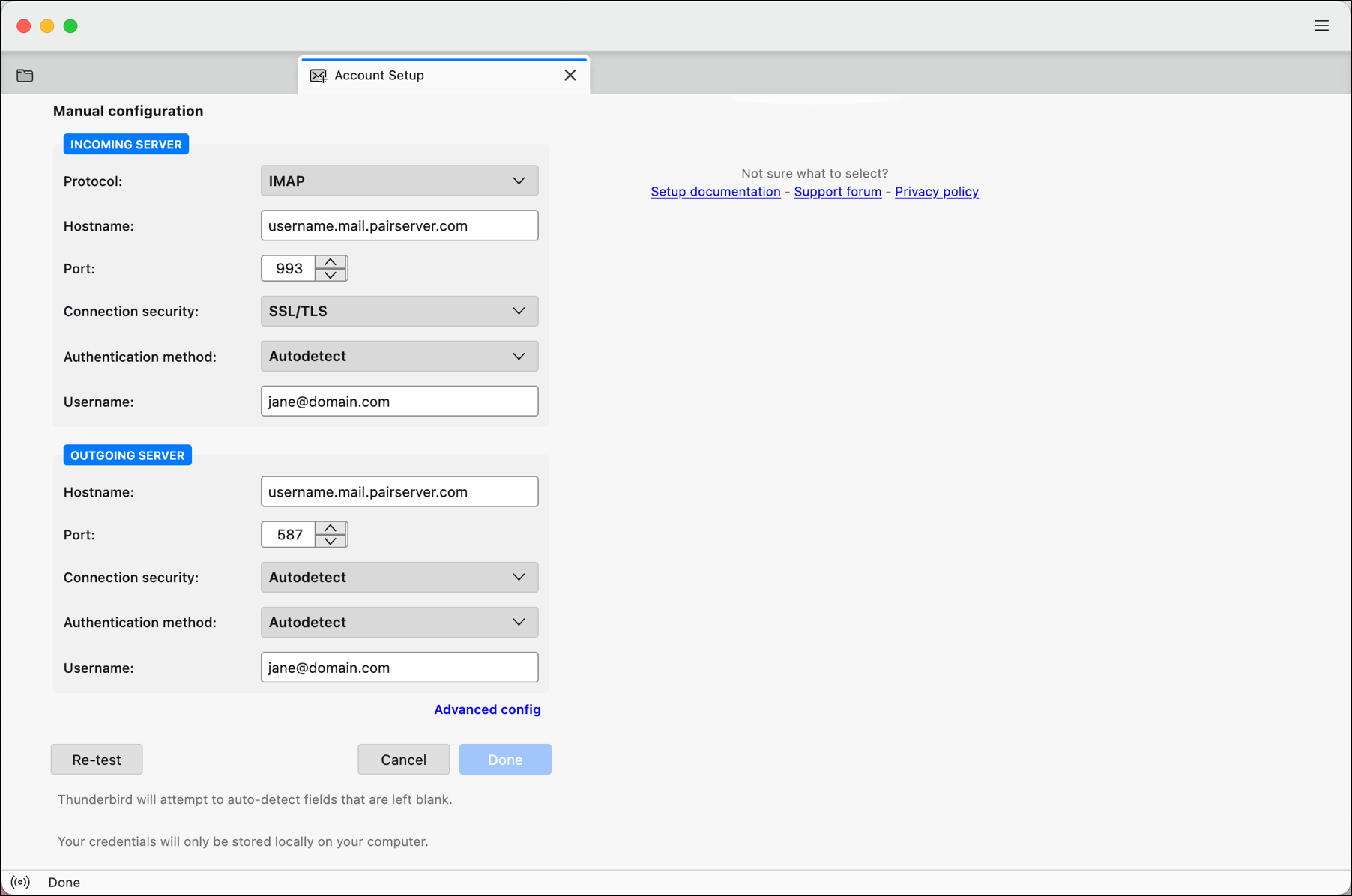Click the Re-test button
The height and width of the screenshot is (896, 1352).
click(97, 760)
